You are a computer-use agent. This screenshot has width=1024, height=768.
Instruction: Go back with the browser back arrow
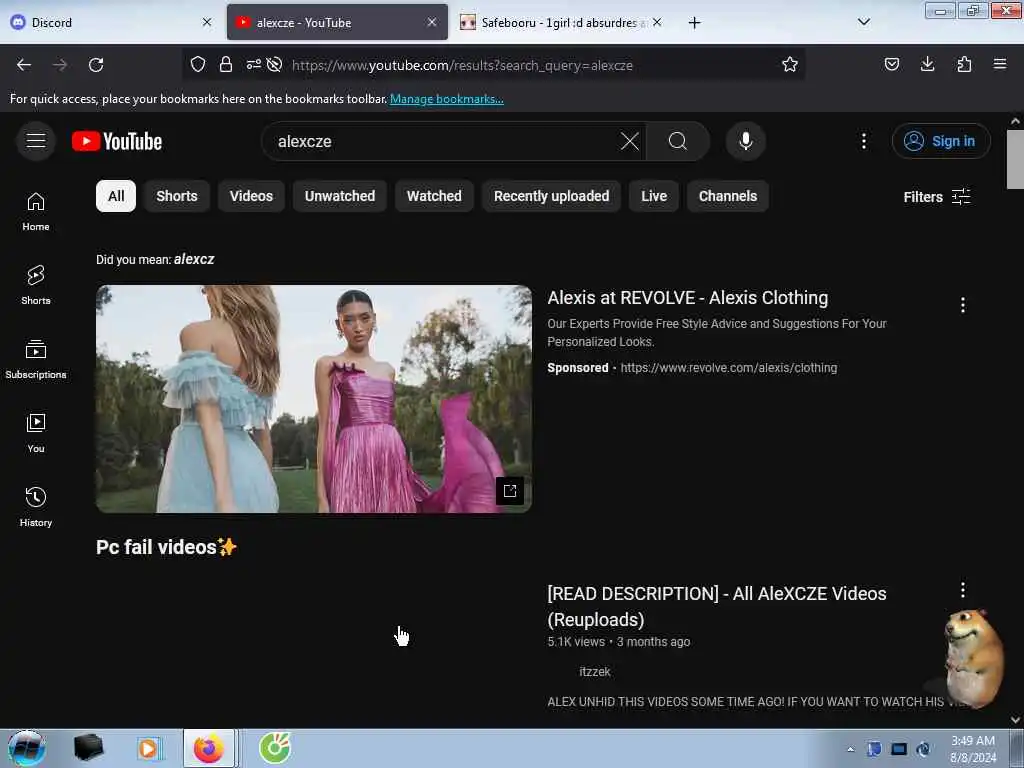pyautogui.click(x=24, y=65)
